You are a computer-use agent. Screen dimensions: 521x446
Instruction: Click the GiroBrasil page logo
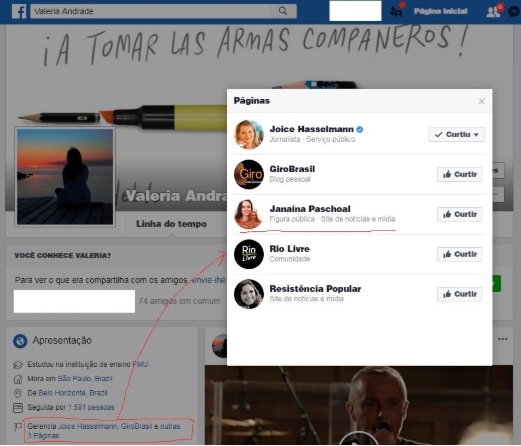[249, 174]
